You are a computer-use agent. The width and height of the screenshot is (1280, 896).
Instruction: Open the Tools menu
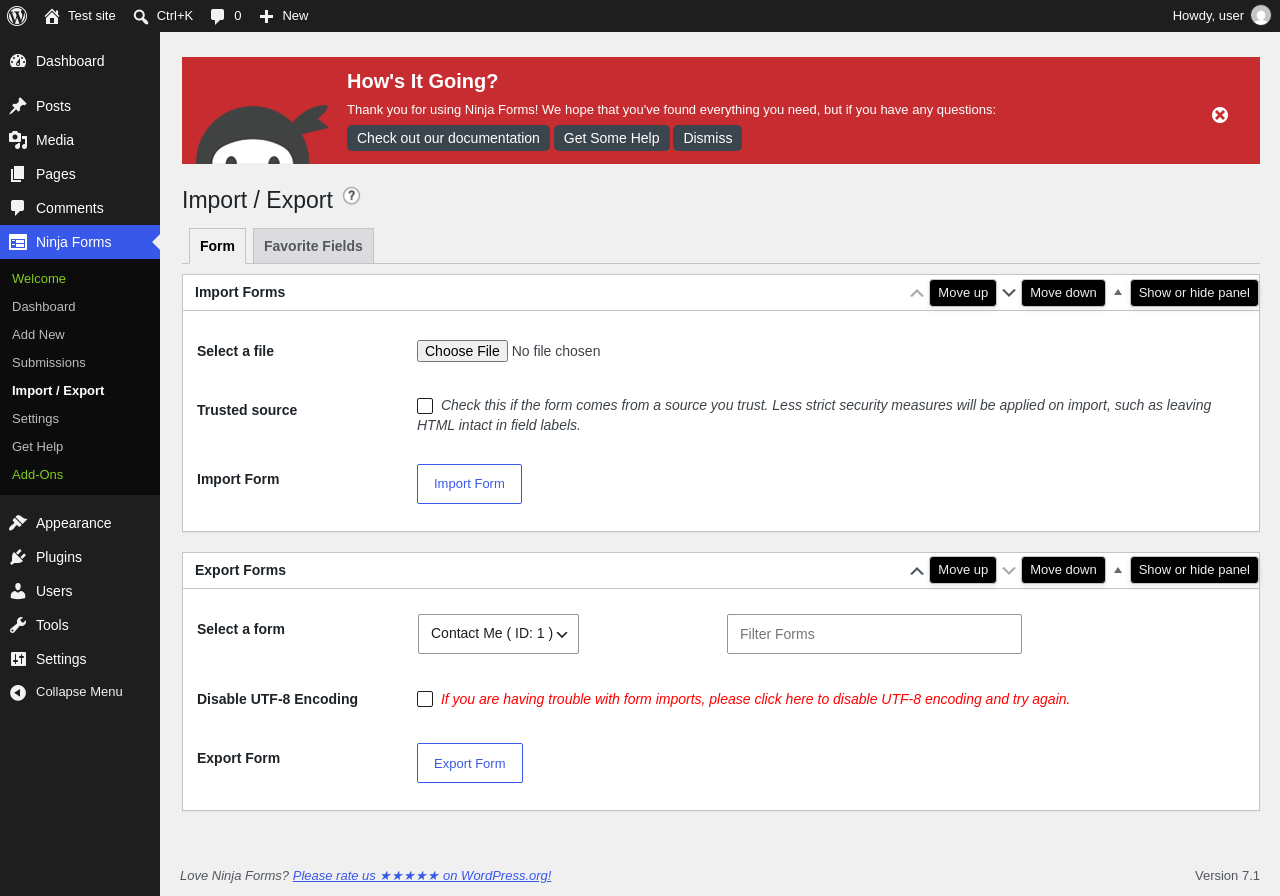[x=80, y=625]
